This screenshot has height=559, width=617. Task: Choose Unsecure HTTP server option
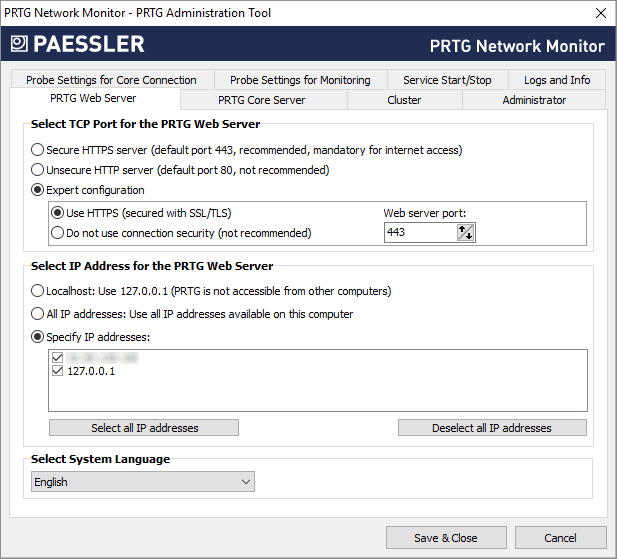tap(38, 170)
